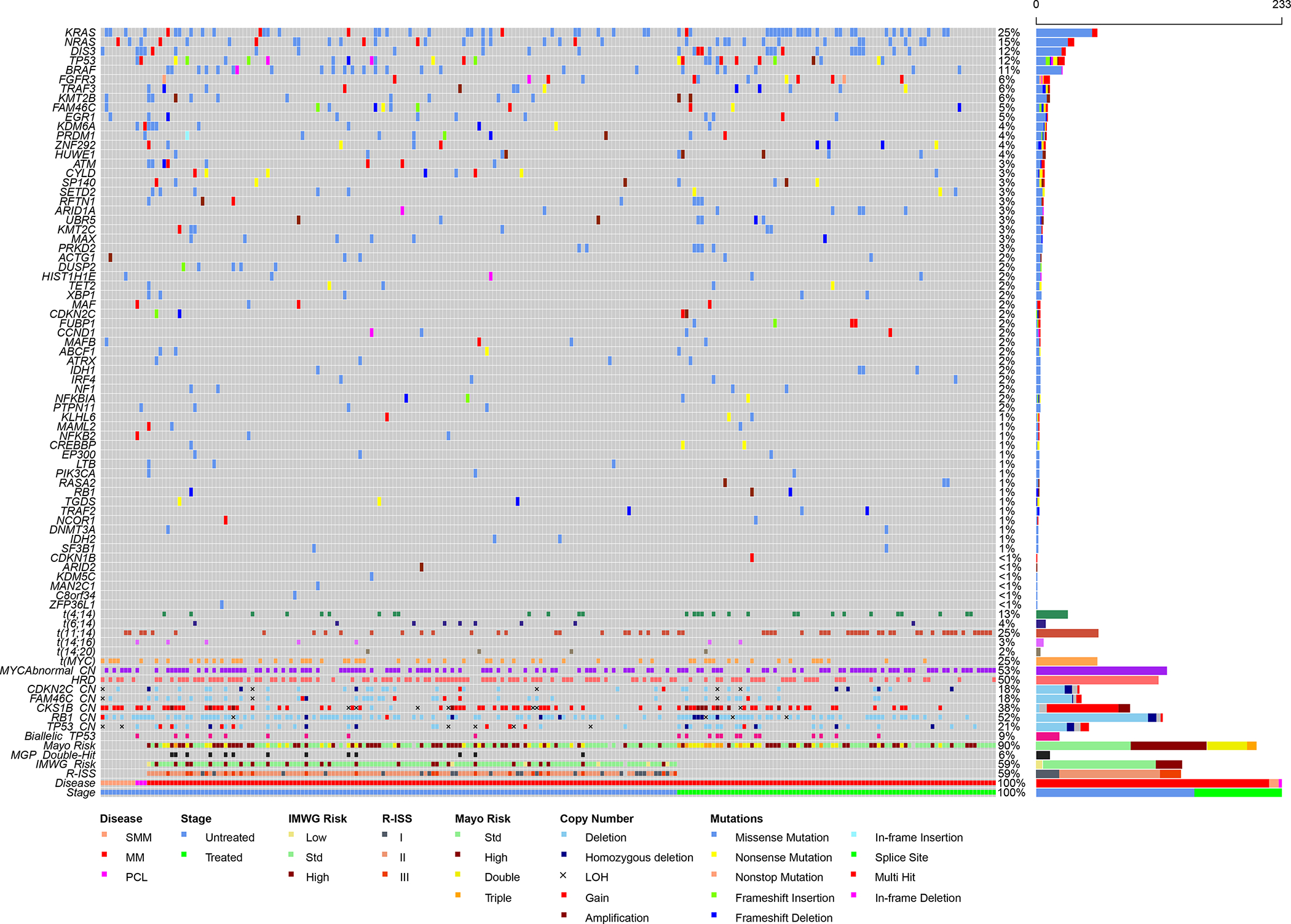The width and height of the screenshot is (1291, 924).
Task: Click the magenta PCL legend swatch
Action: point(104,874)
